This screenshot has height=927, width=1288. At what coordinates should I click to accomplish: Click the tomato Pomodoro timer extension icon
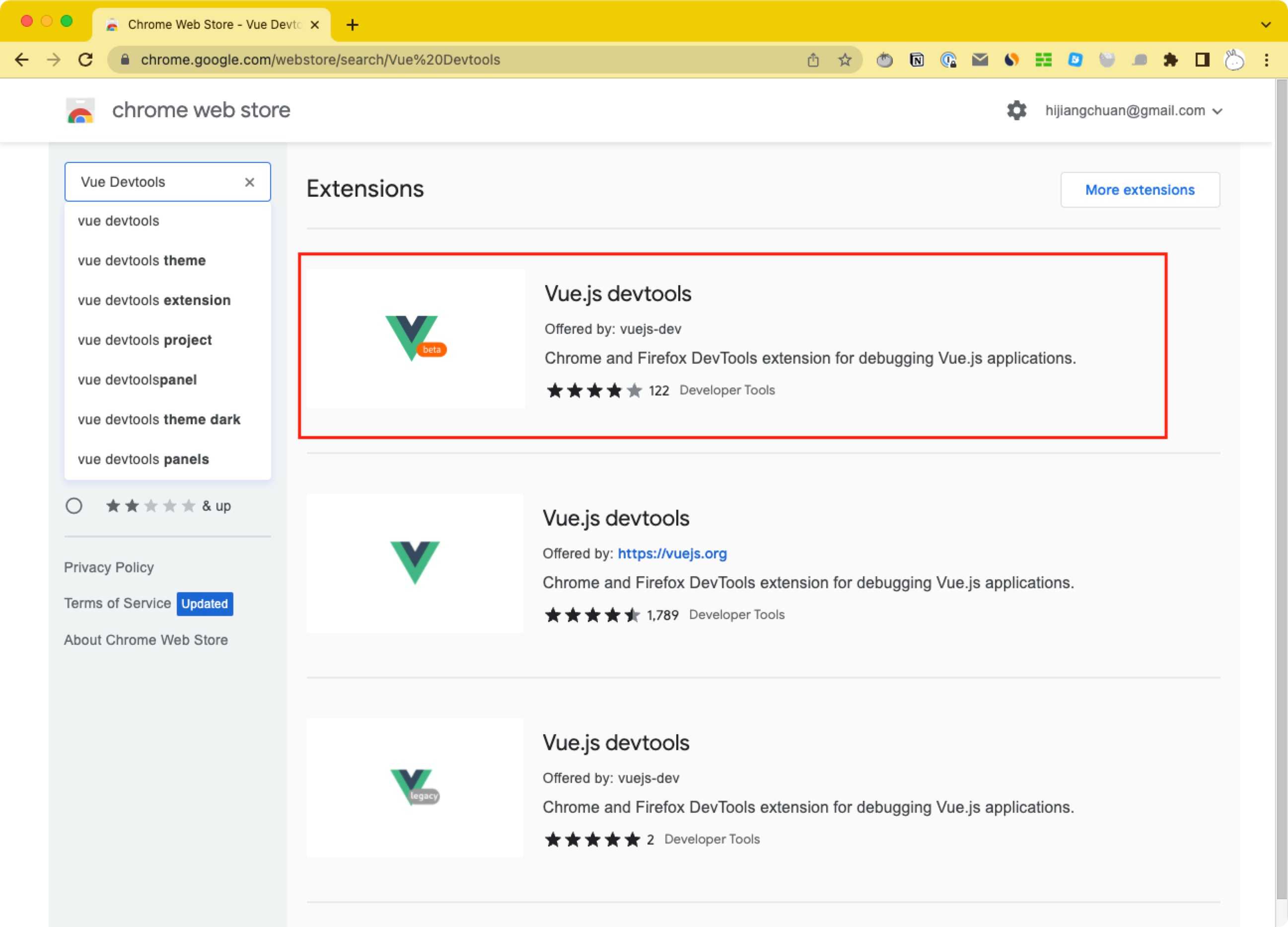point(885,60)
